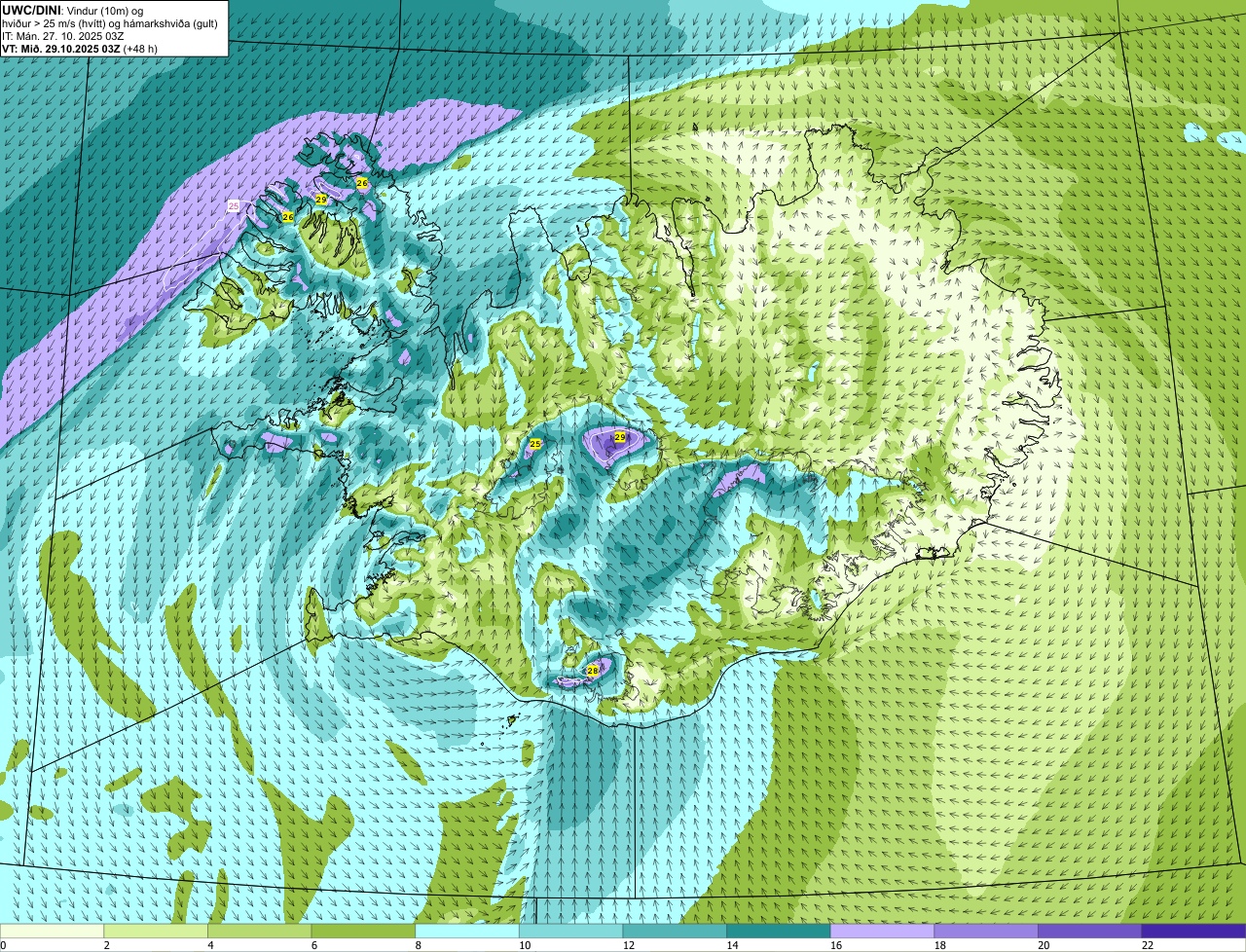Click the color scale tick label "8"
Image resolution: width=1246 pixels, height=952 pixels.
click(417, 945)
